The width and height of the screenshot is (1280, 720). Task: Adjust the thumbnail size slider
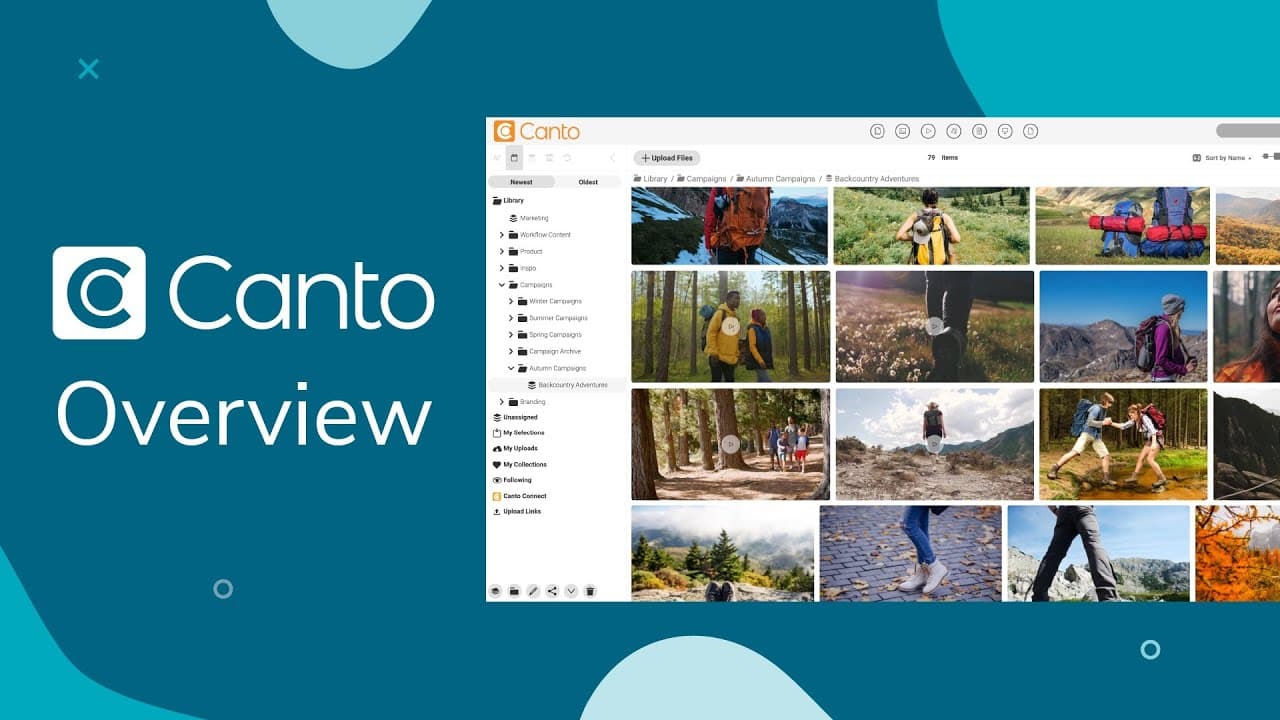(1270, 157)
